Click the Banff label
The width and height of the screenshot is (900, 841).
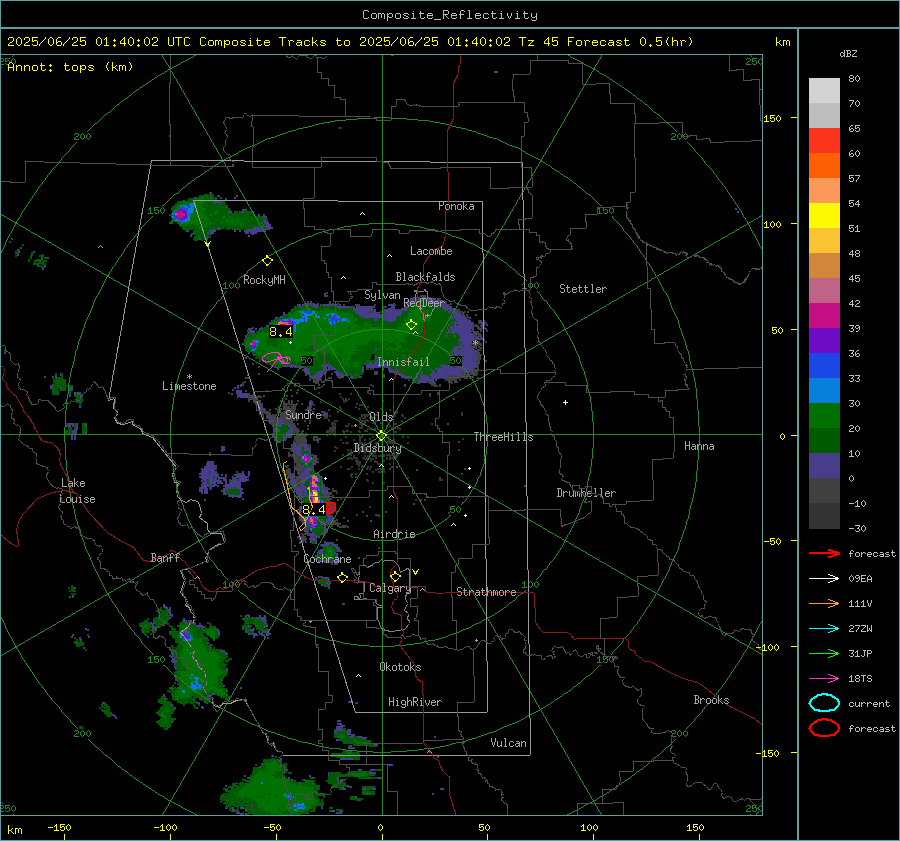[x=165, y=557]
